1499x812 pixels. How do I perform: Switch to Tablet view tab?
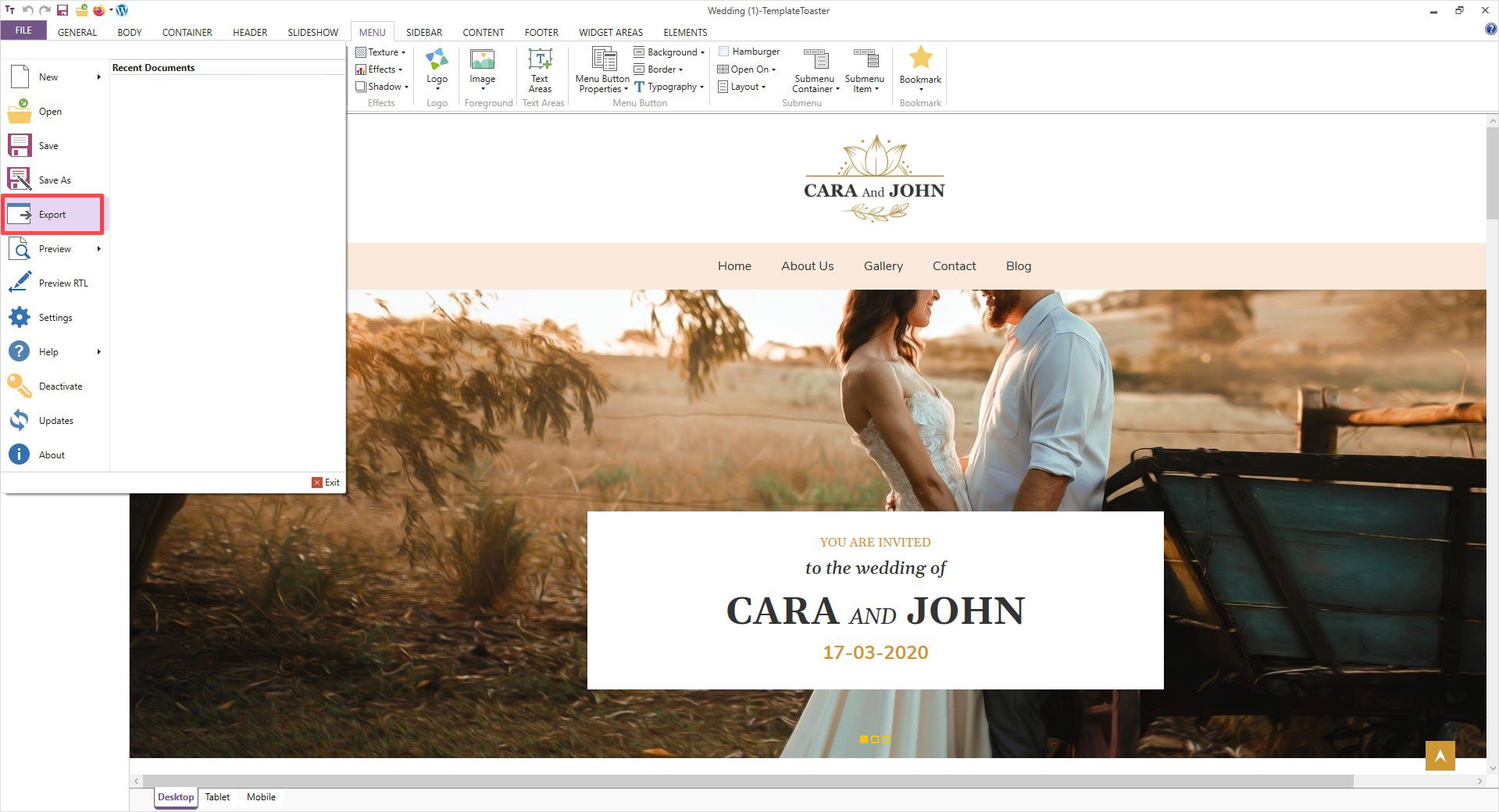pyautogui.click(x=217, y=797)
